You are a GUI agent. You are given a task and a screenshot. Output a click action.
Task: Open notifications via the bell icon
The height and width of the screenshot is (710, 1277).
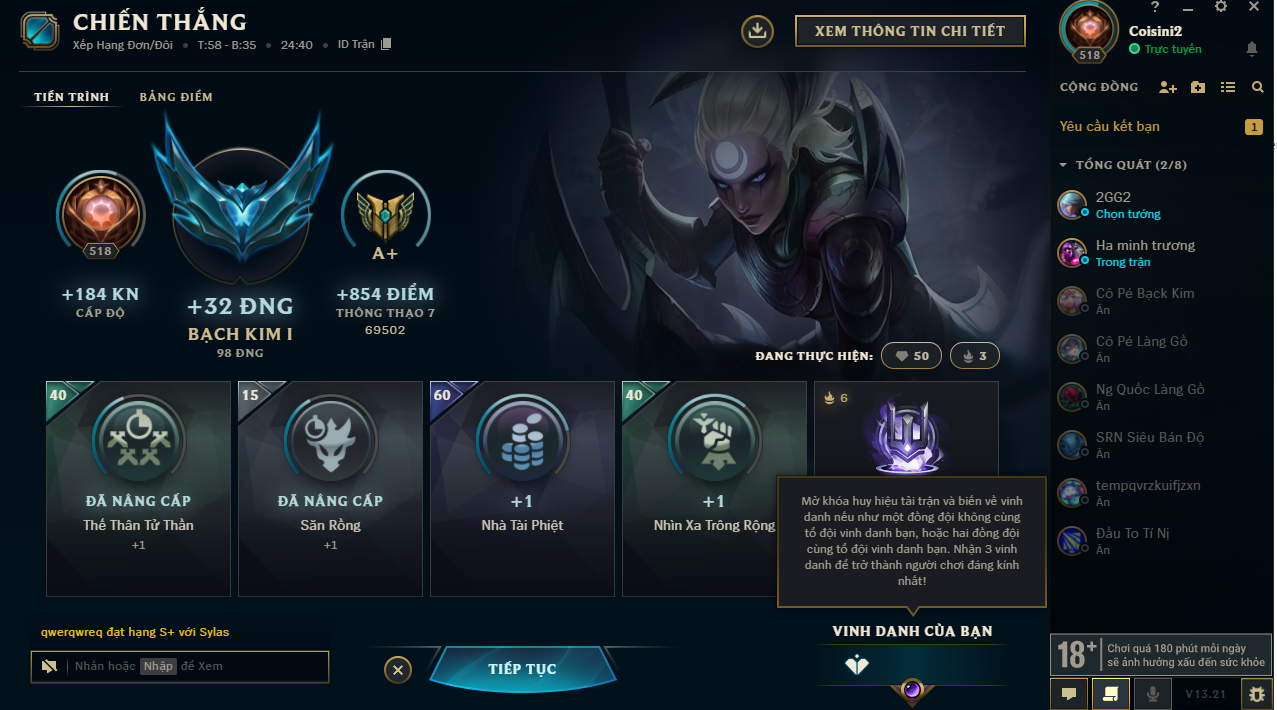coord(1252,48)
